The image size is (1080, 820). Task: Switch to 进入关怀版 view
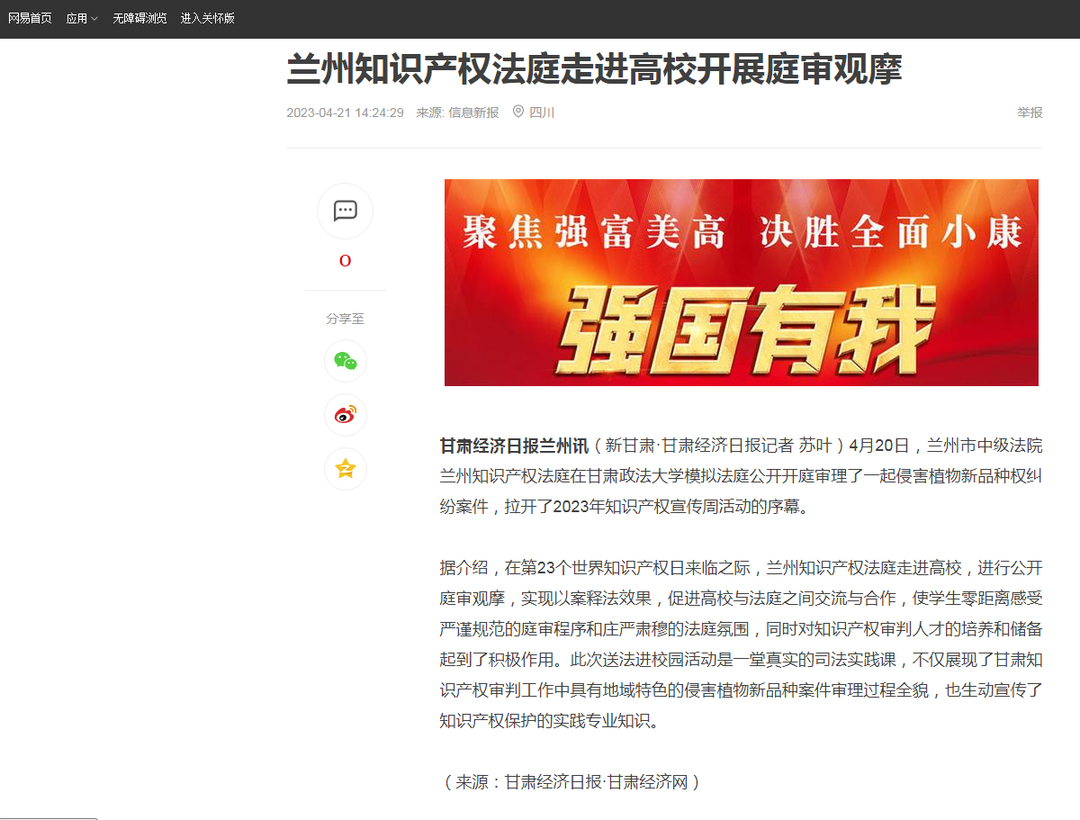[207, 18]
